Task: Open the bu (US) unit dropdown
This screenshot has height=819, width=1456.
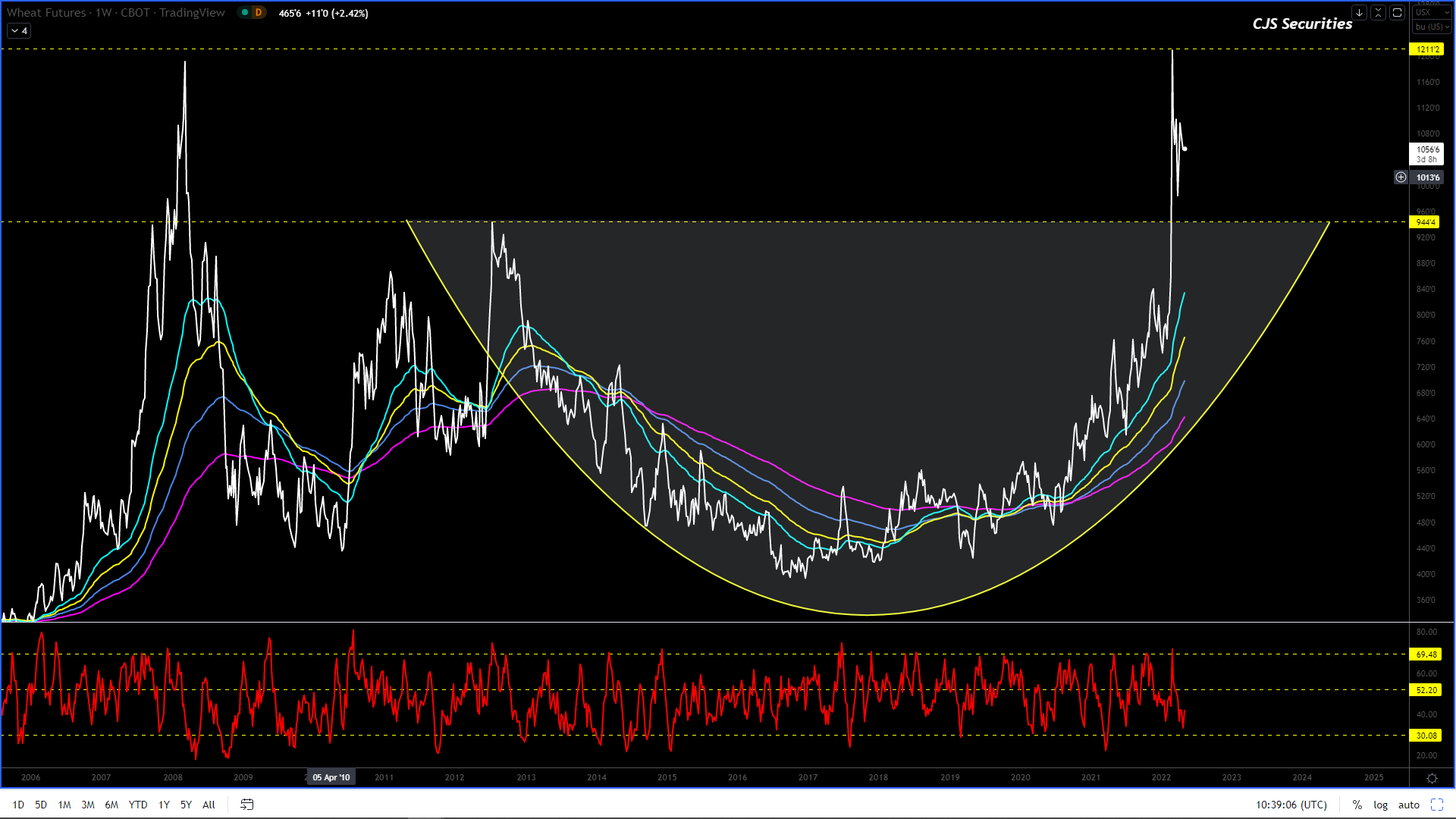Action: click(1431, 27)
